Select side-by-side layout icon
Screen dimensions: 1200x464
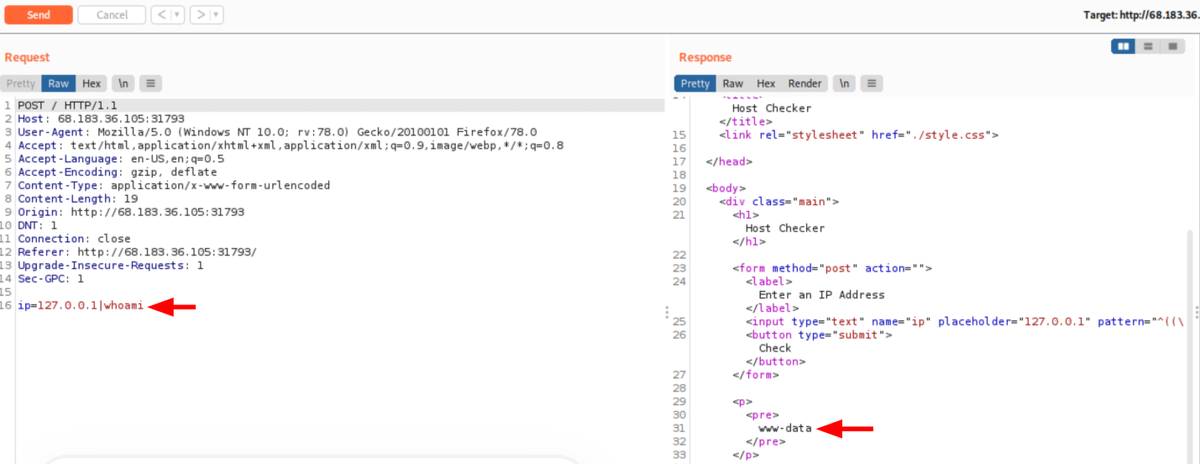point(1124,46)
